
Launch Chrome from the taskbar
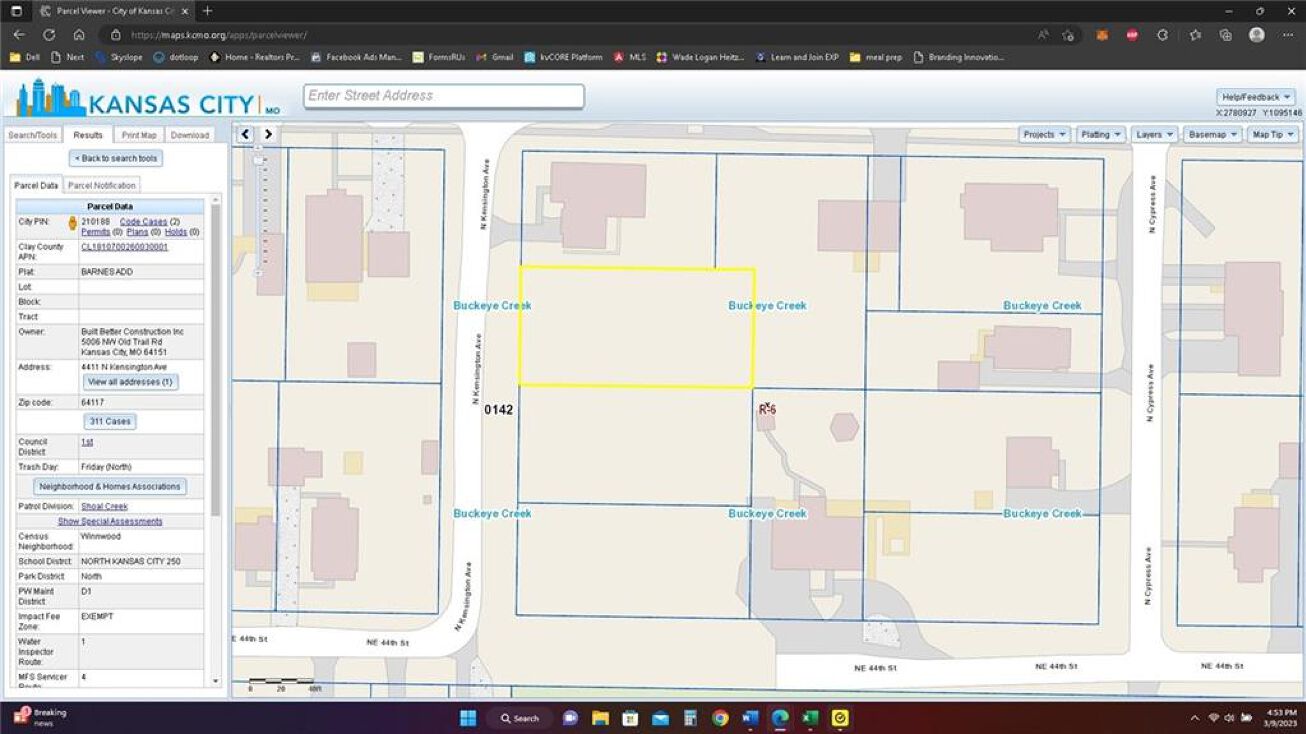tap(720, 718)
